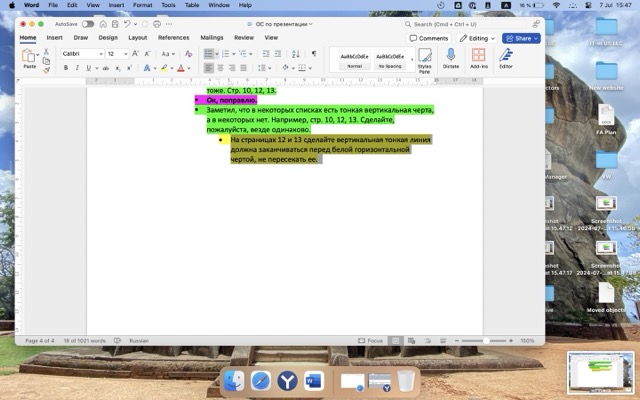The width and height of the screenshot is (640, 400).
Task: Launch the Editor tool
Action: pyautogui.click(x=506, y=58)
